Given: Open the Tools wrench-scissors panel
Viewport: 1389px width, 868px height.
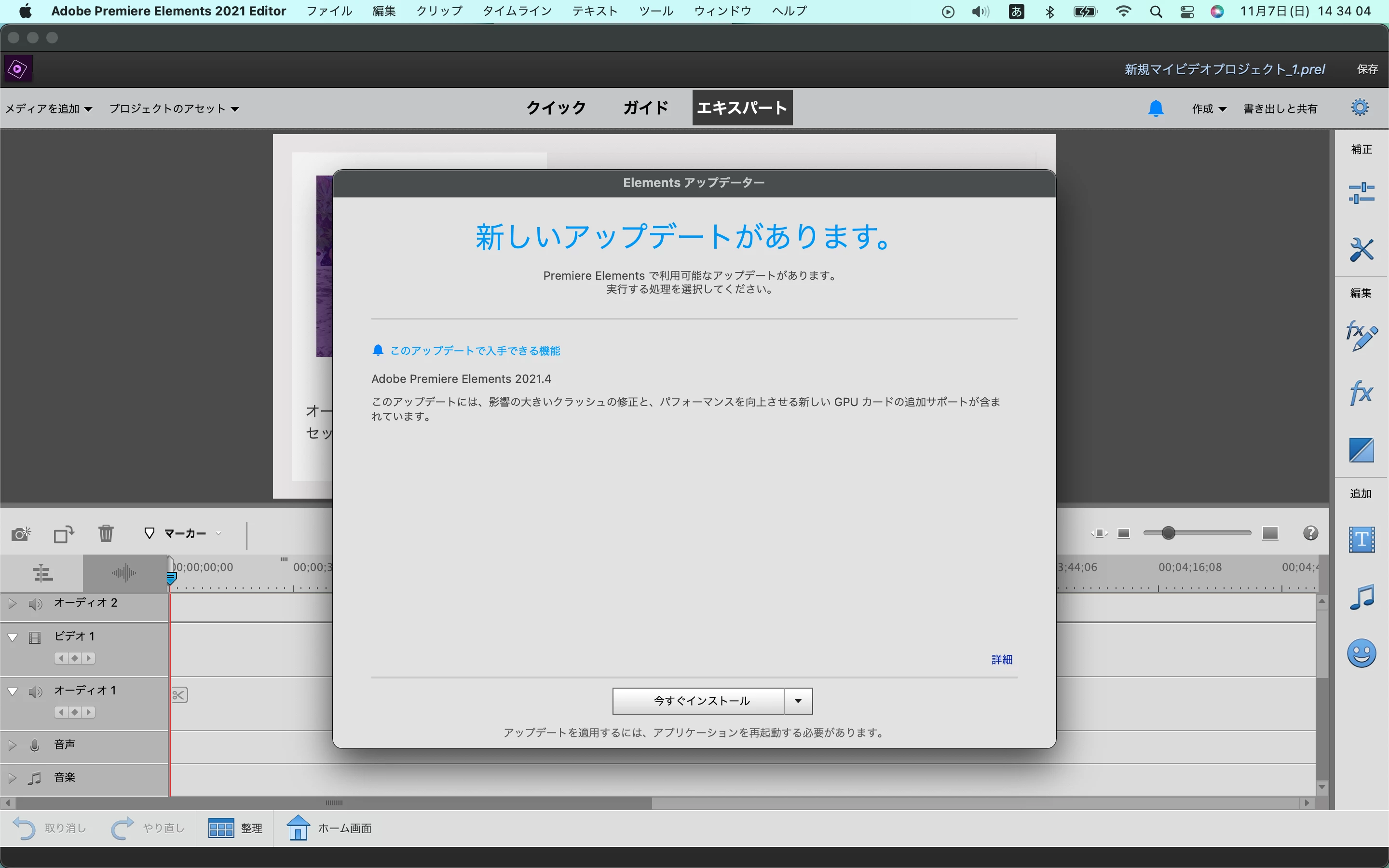Looking at the screenshot, I should pos(1361,250).
